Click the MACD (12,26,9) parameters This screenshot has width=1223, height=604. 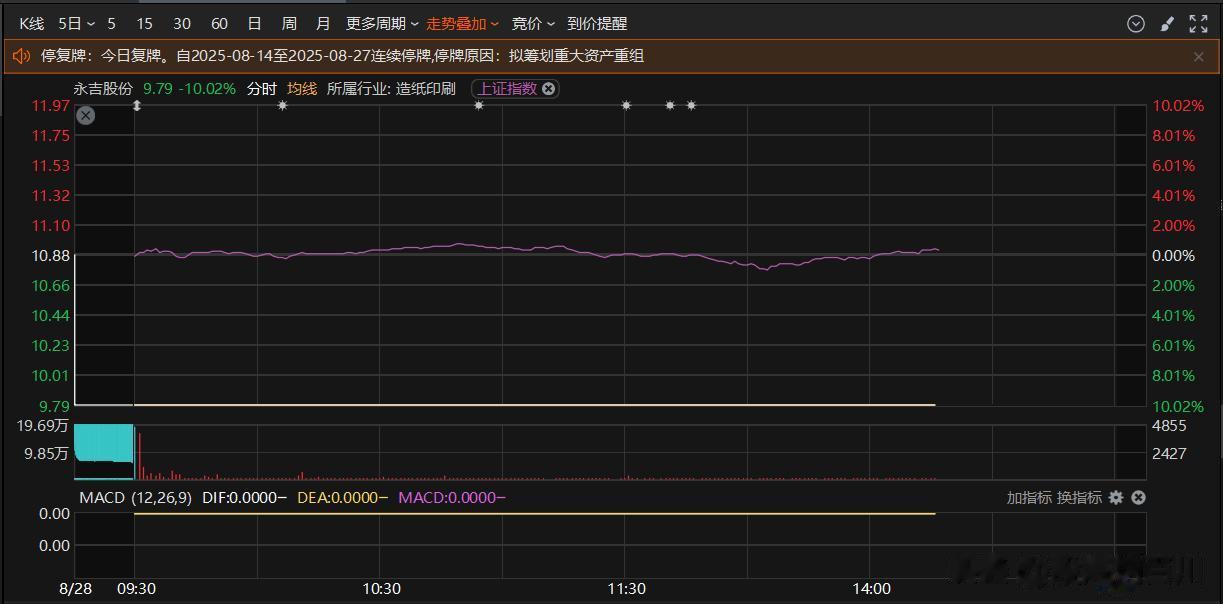[x=161, y=497]
